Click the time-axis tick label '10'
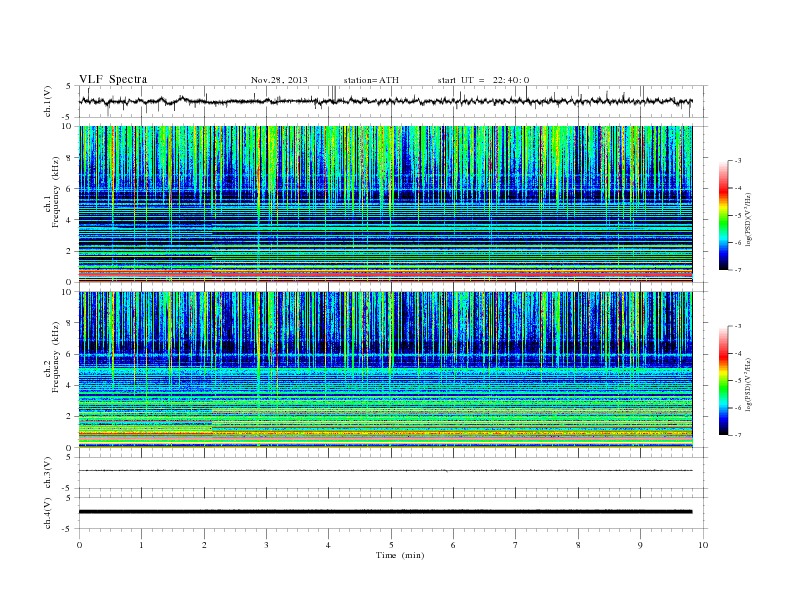Image resolution: width=792 pixels, height=612 pixels. 703,545
